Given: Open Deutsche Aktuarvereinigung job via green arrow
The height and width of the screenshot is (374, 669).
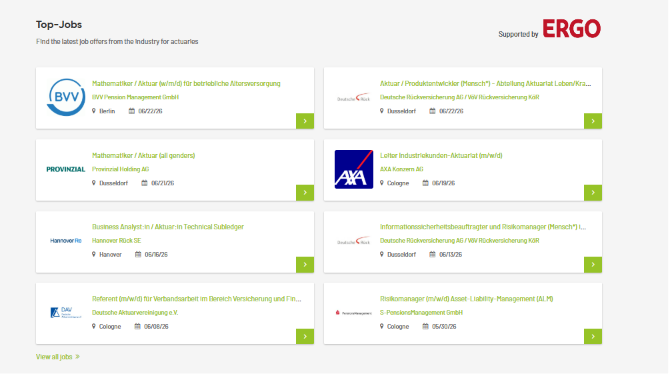Looking at the screenshot, I should pos(305,336).
